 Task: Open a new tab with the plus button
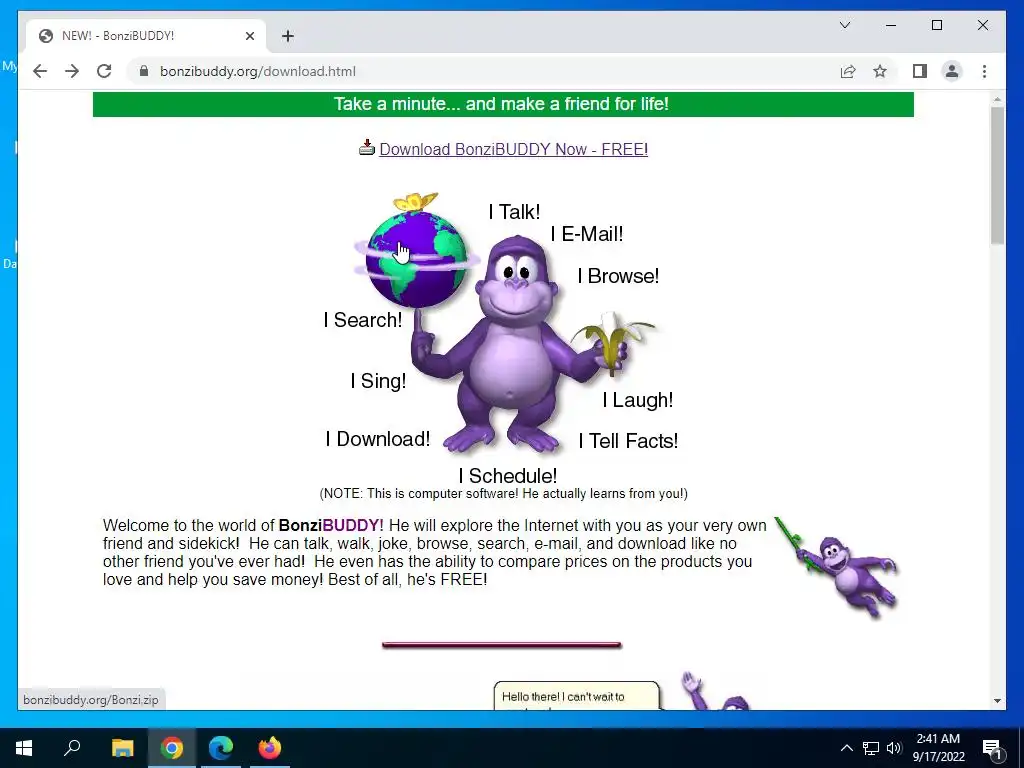coord(288,36)
